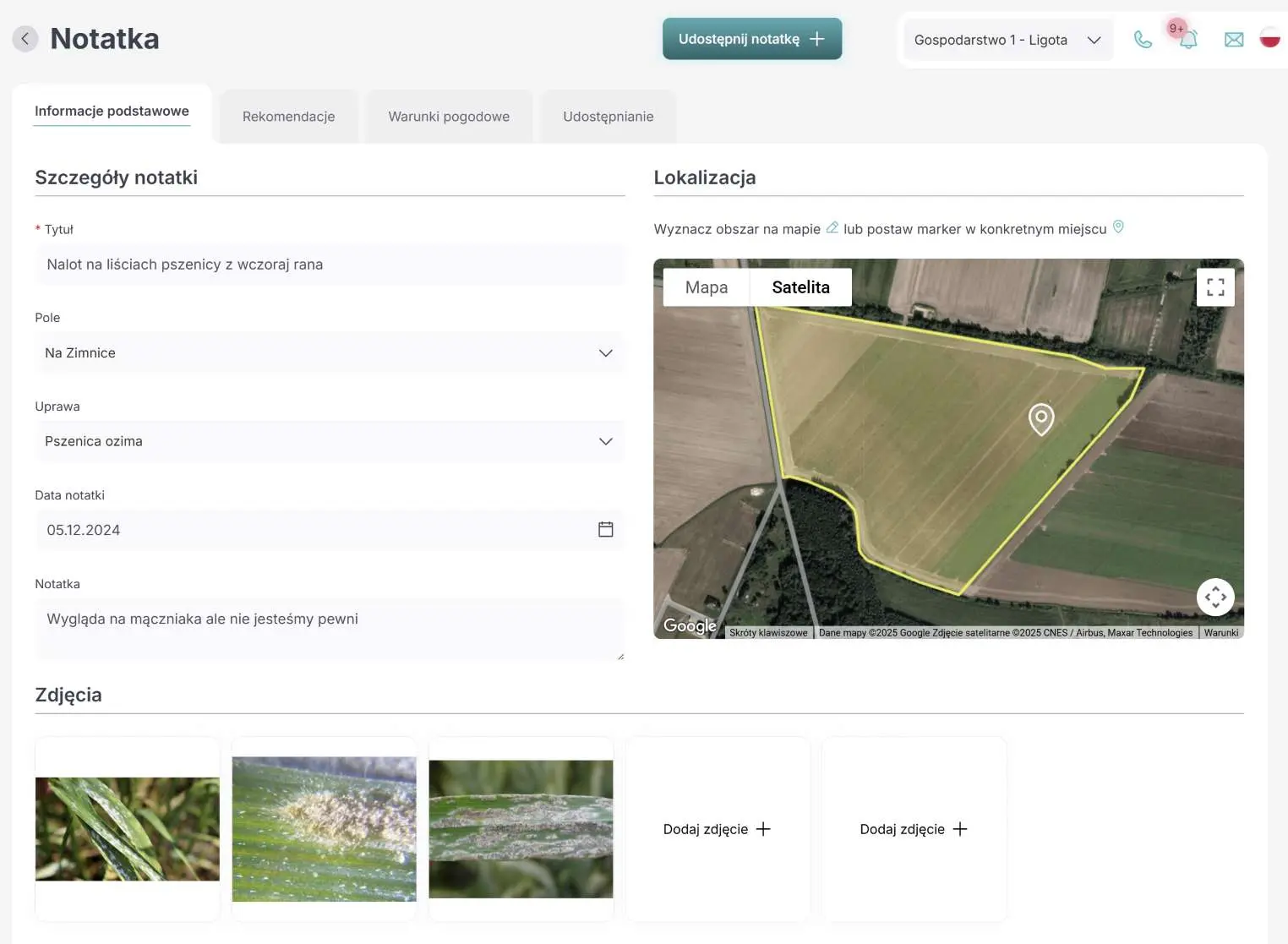
Task: Switch the map to Mapa view
Action: point(706,287)
